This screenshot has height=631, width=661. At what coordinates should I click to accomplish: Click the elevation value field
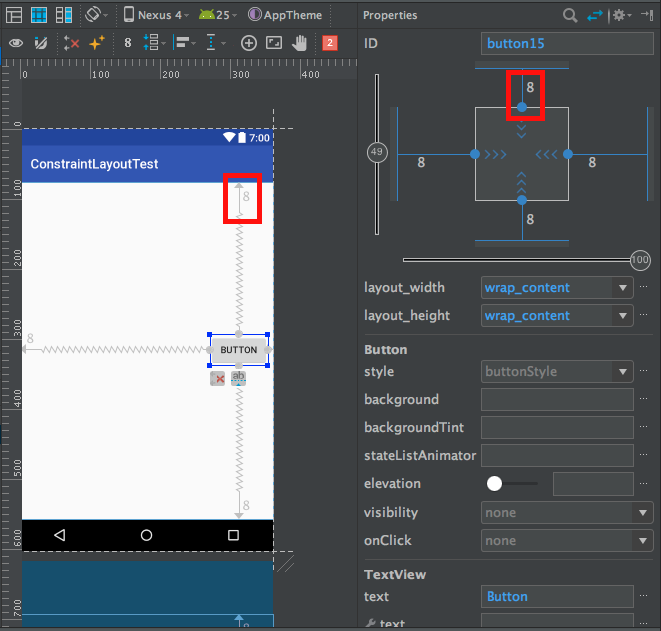(593, 484)
